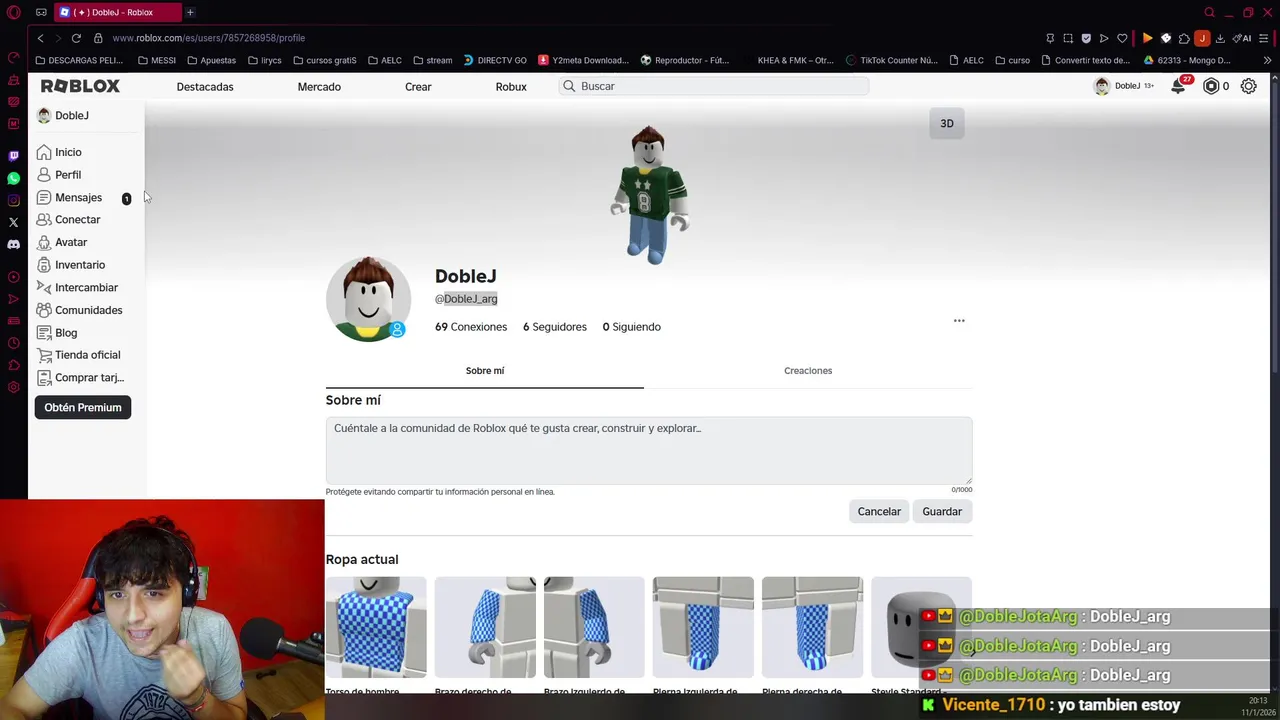Open the 6 Seguidores link
The height and width of the screenshot is (720, 1280).
coord(555,327)
